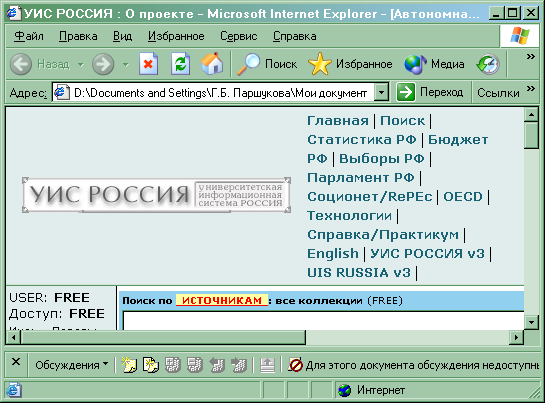Click the horizontal scrollbar thumb
Image resolution: width=545 pixels, height=403 pixels.
tap(163, 337)
